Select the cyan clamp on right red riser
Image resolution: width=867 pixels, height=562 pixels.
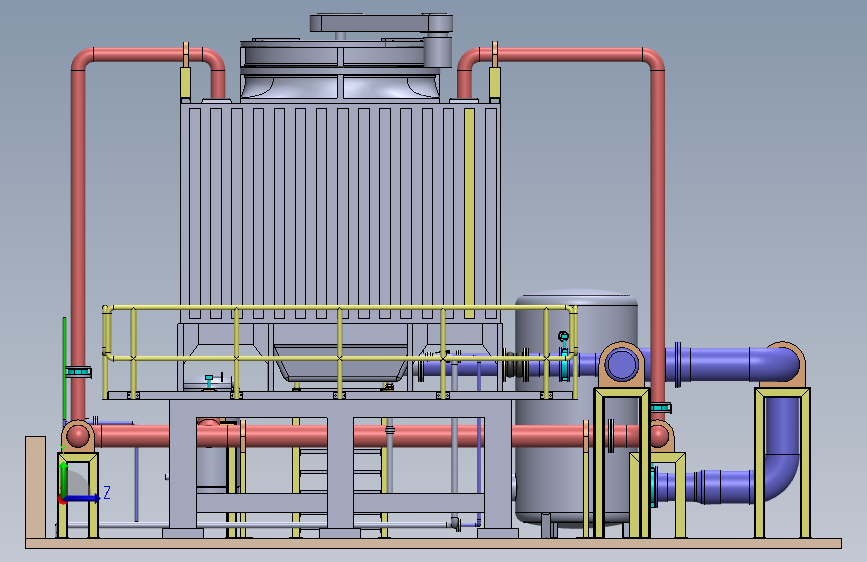[660, 408]
